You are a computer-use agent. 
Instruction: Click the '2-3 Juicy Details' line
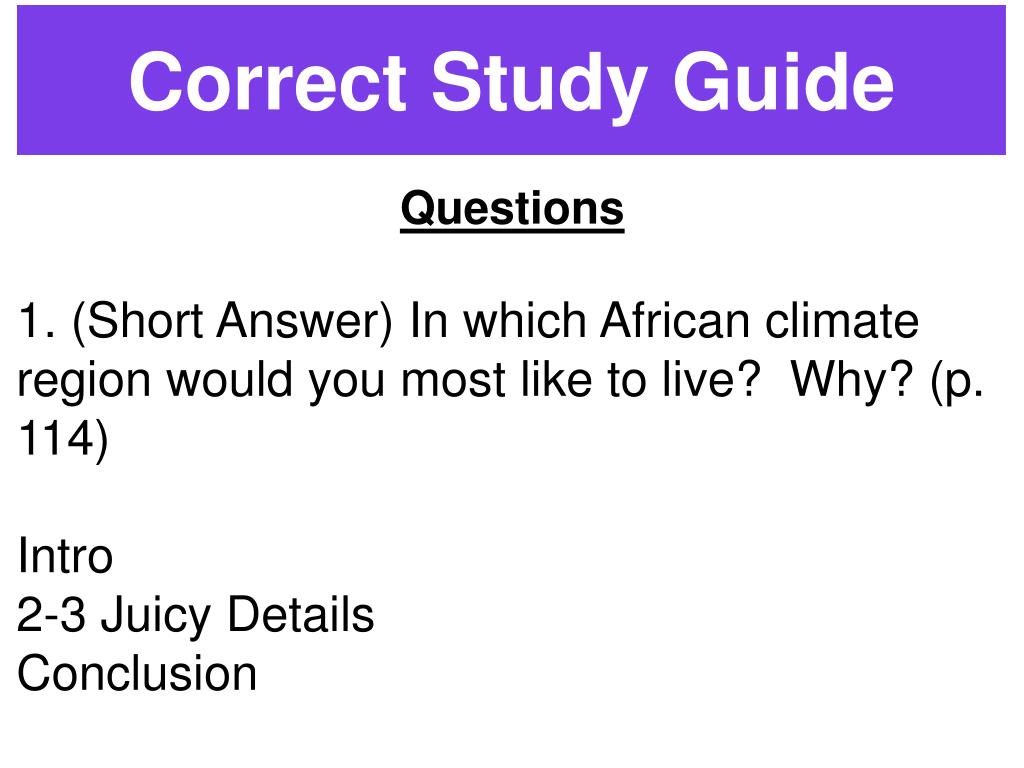tap(195, 616)
